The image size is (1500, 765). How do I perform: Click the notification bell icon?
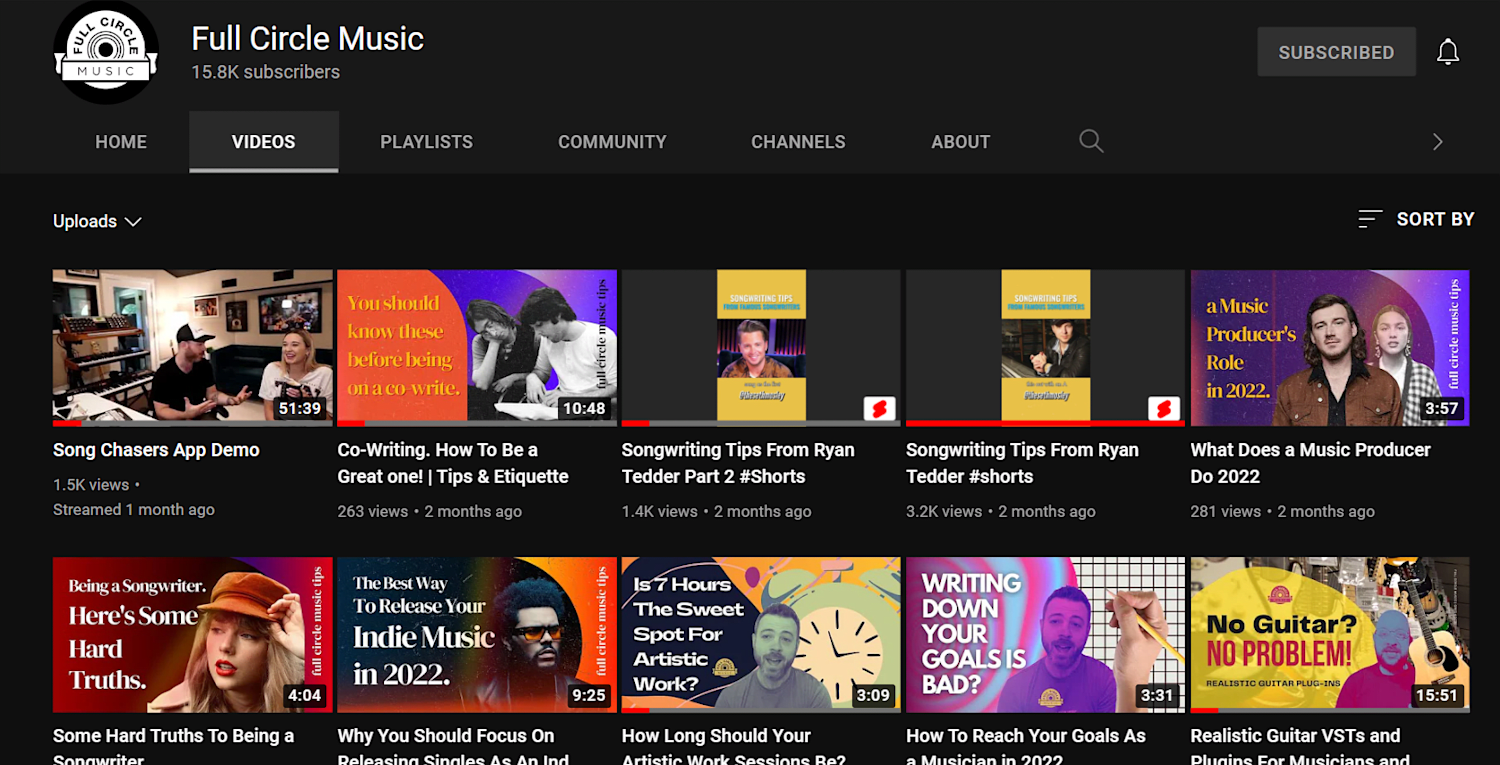[x=1448, y=52]
